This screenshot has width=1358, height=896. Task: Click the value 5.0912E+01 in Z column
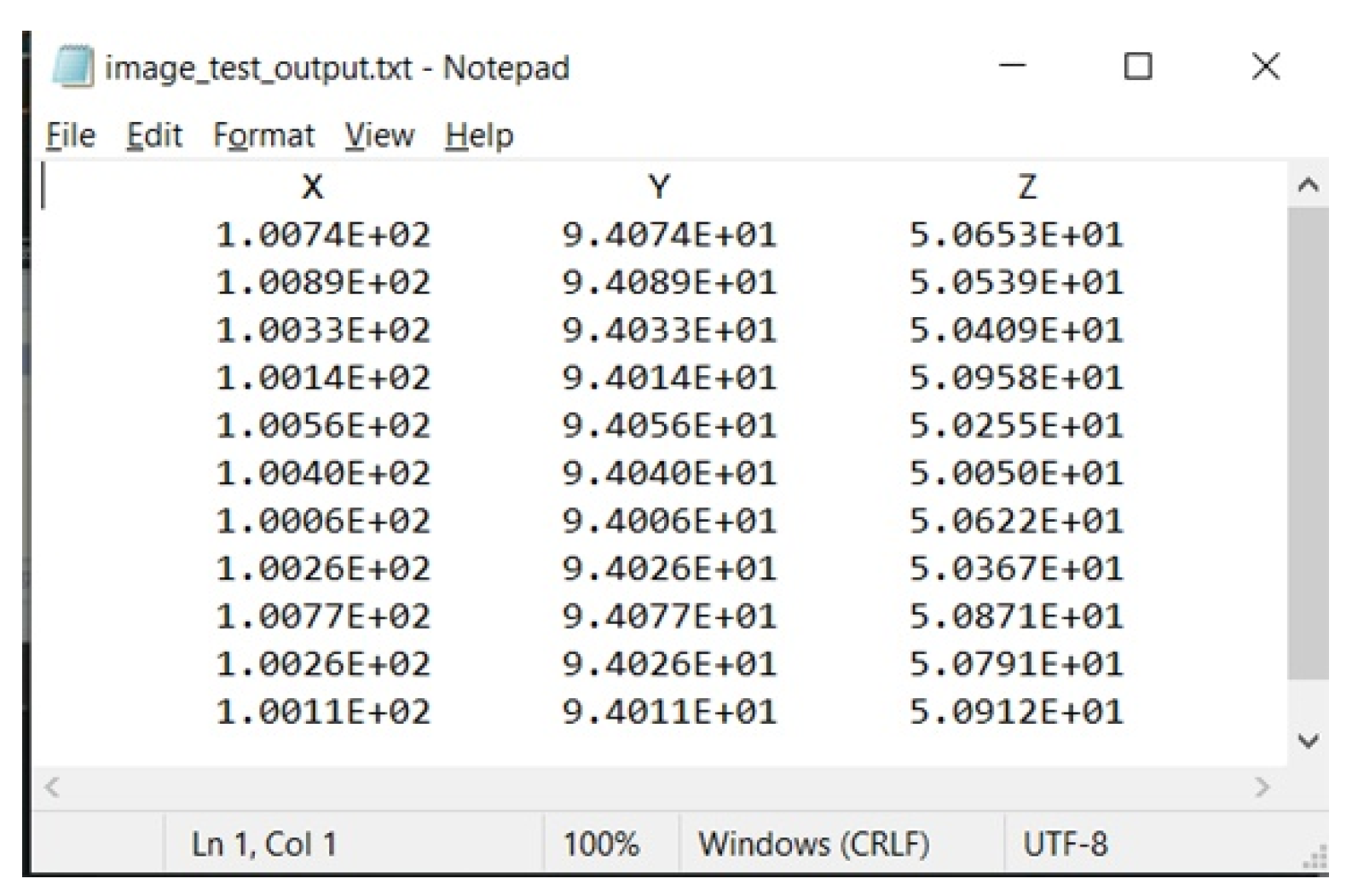1016,711
